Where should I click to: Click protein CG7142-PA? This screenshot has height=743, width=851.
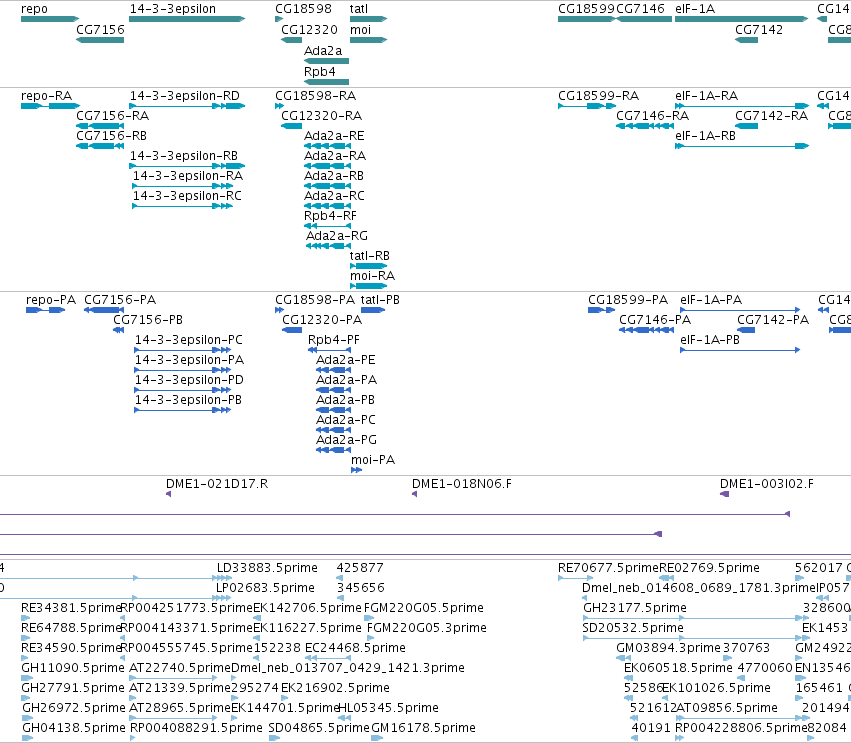[x=773, y=320]
